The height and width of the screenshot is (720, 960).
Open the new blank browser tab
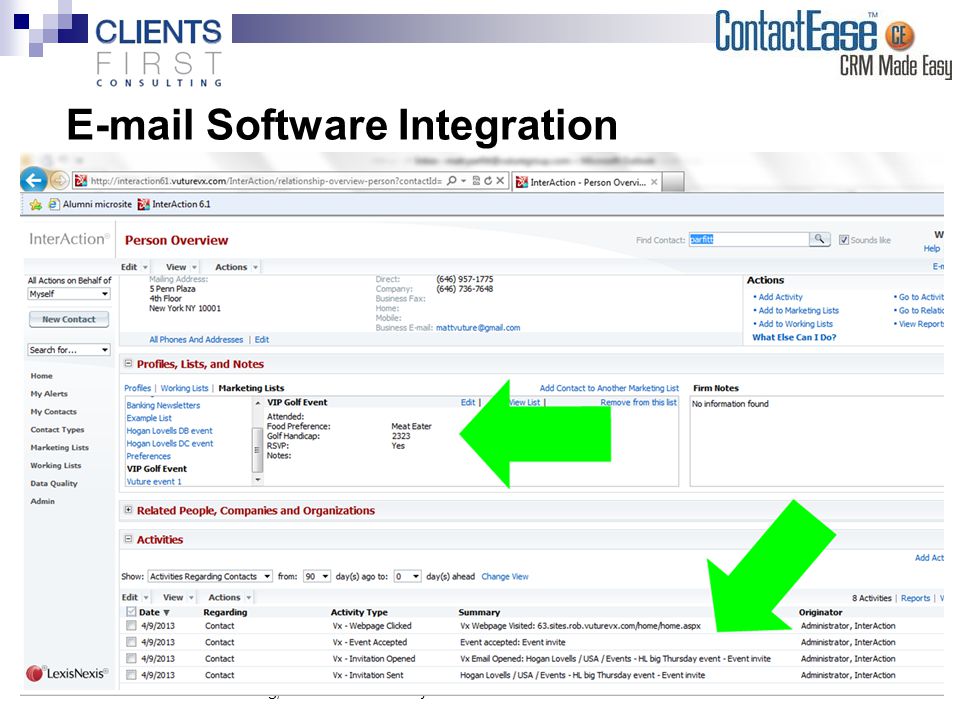pyautogui.click(x=673, y=182)
